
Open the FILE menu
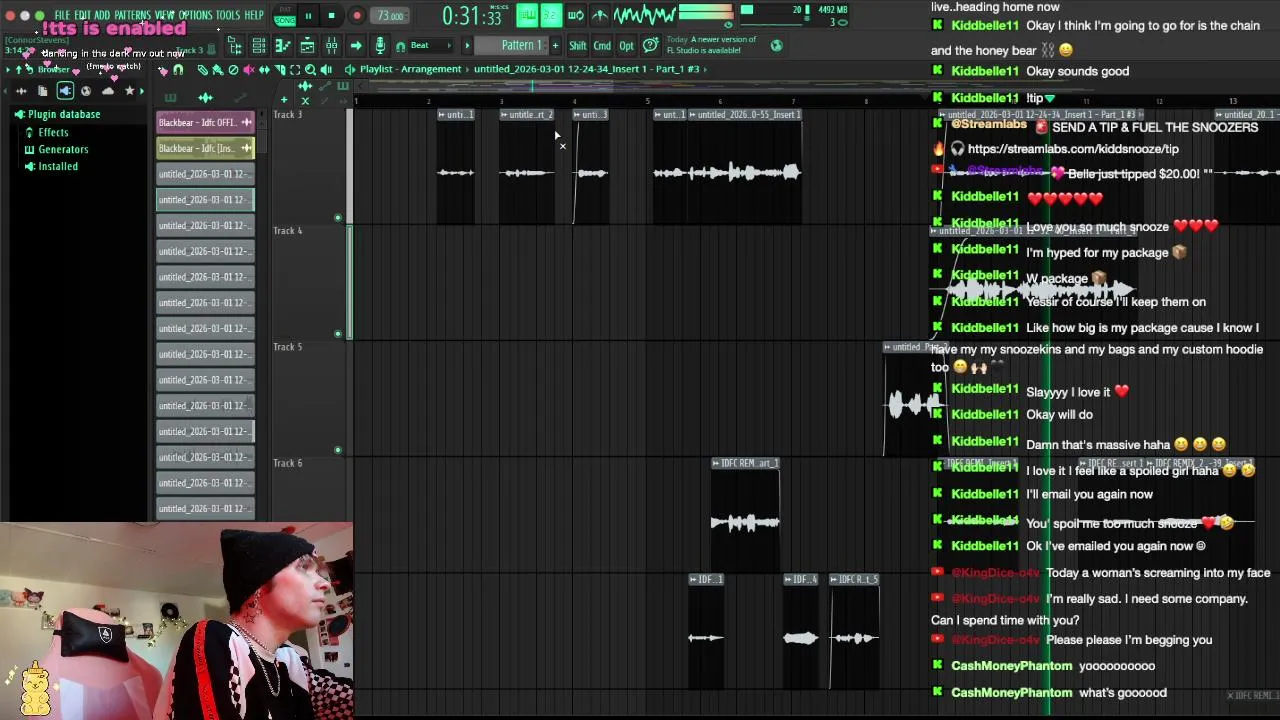click(x=62, y=16)
